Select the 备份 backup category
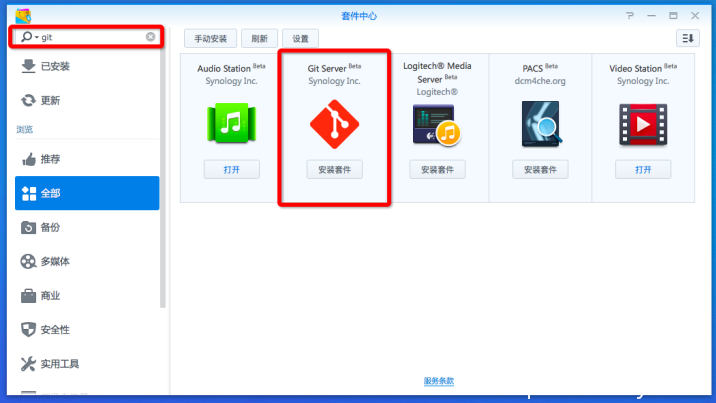 point(87,227)
